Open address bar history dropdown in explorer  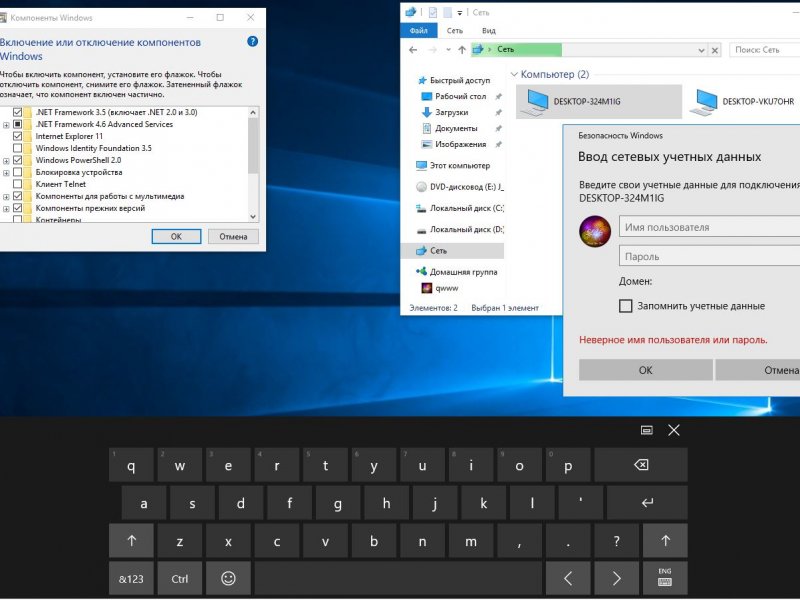(702, 50)
